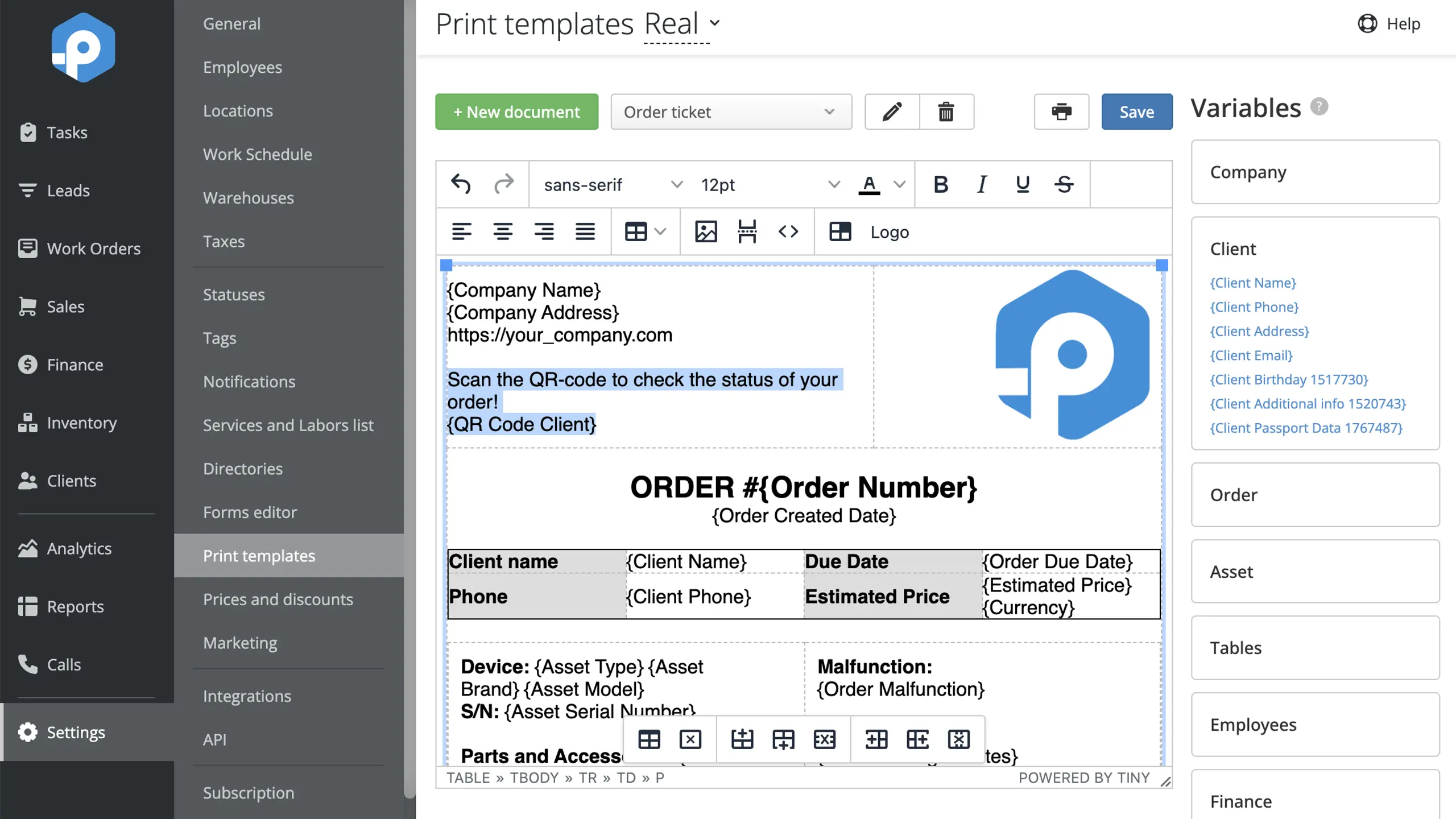Open text color picker arrow
The width and height of the screenshot is (1456, 819).
coord(899,184)
